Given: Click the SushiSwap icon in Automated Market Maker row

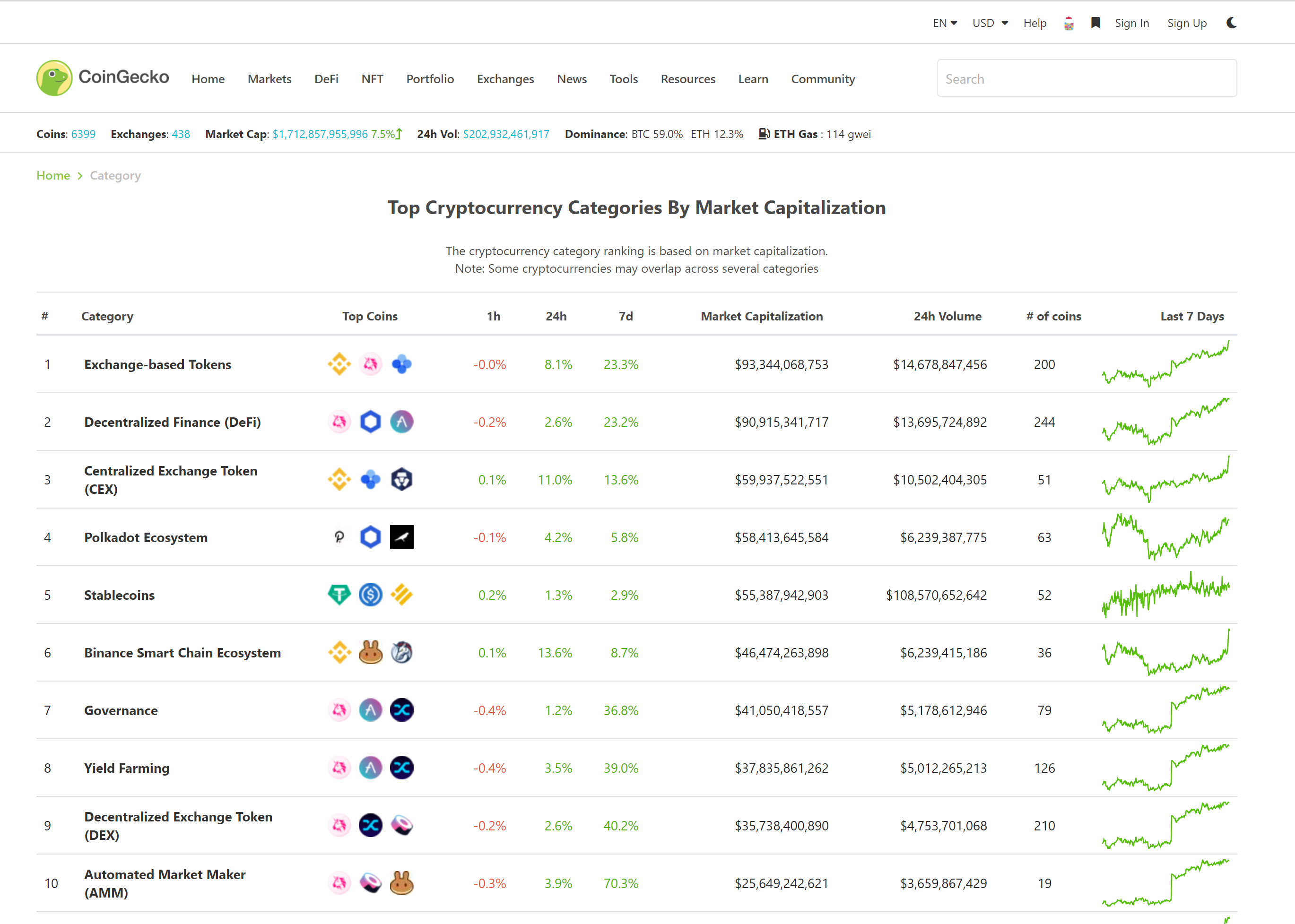Looking at the screenshot, I should click(x=371, y=883).
